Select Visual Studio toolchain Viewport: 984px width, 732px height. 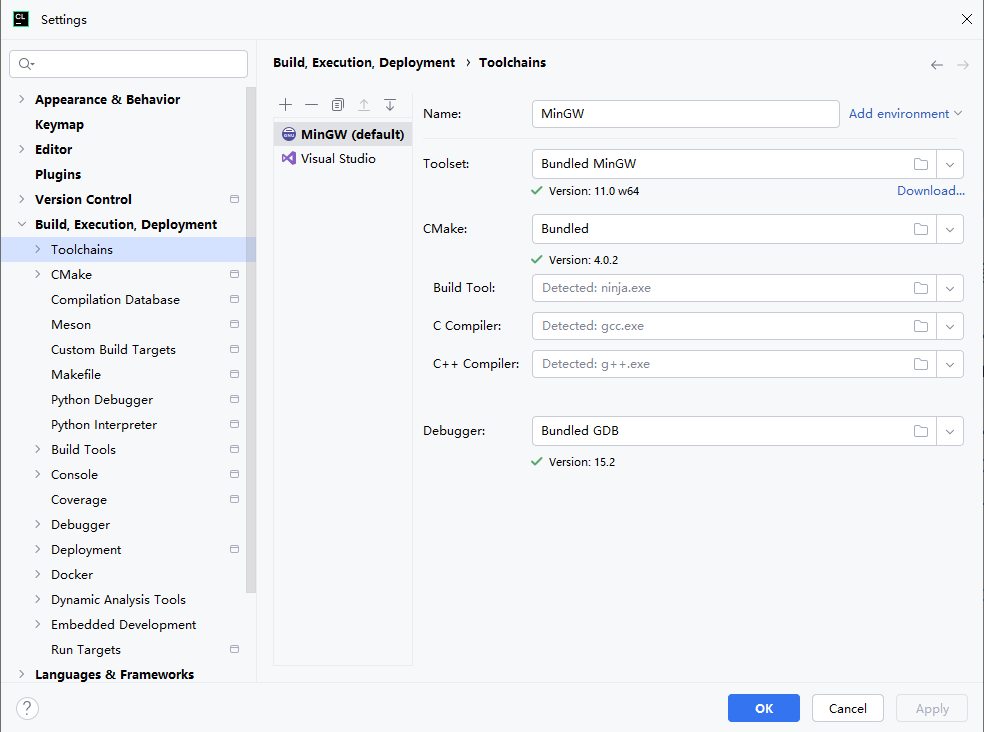pos(343,159)
